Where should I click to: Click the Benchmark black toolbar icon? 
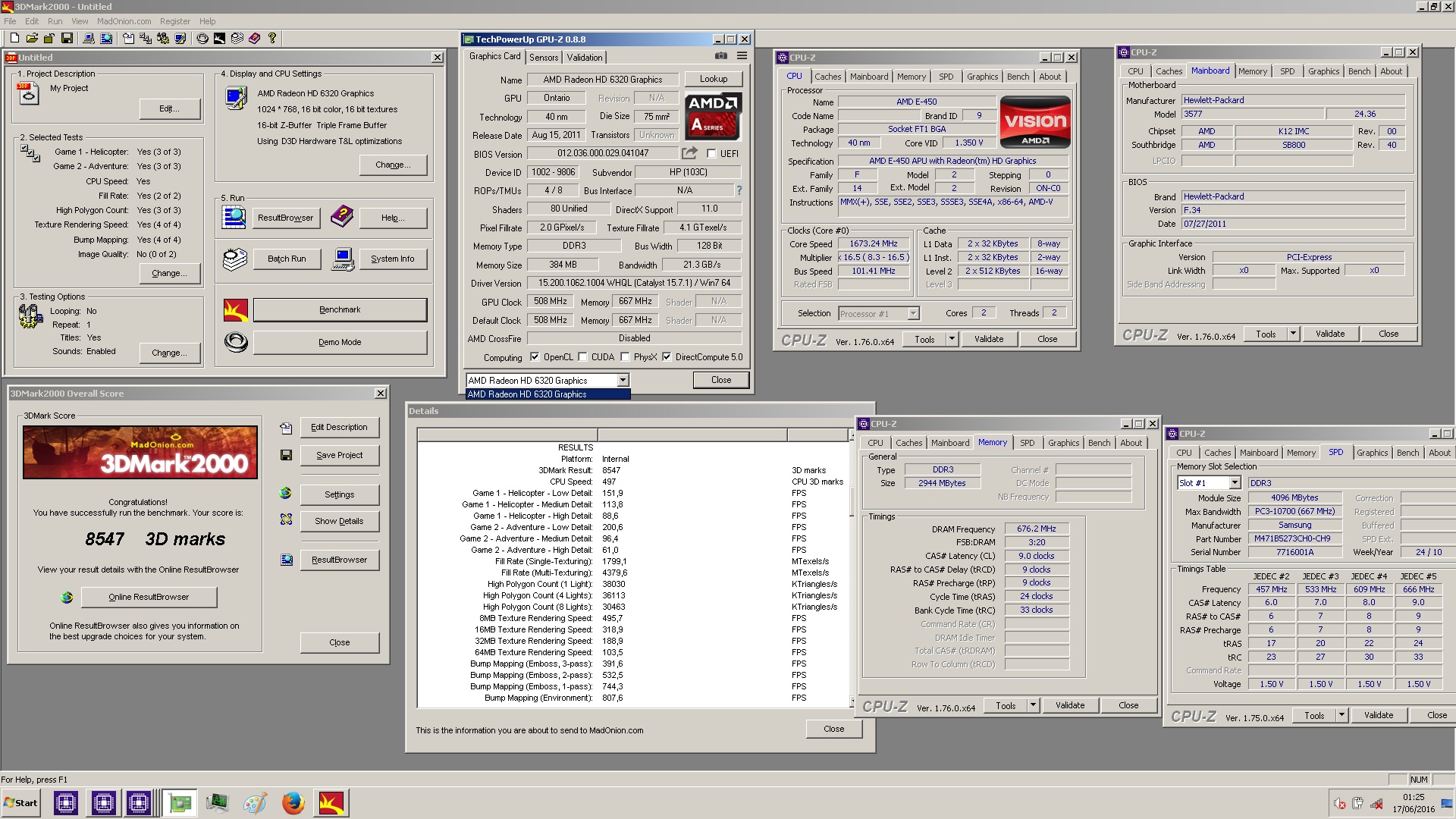(x=219, y=38)
